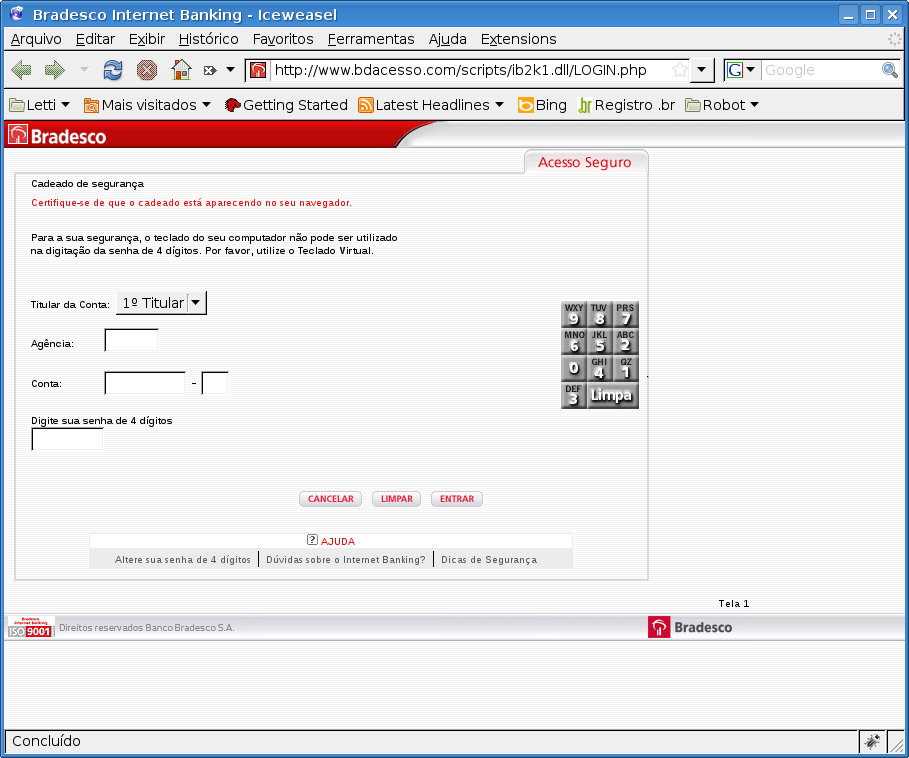Open the Exibir menu
This screenshot has width=909, height=758.
(147, 39)
